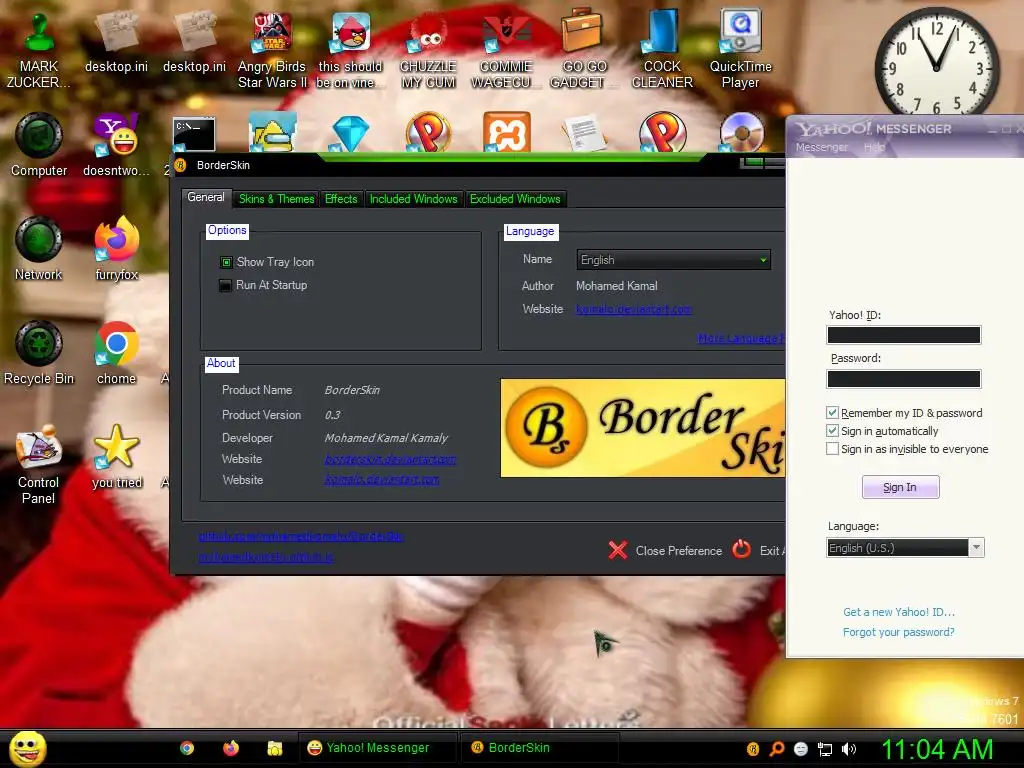
Task: Open the borderskin deviantart website link
Action: [x=390, y=459]
